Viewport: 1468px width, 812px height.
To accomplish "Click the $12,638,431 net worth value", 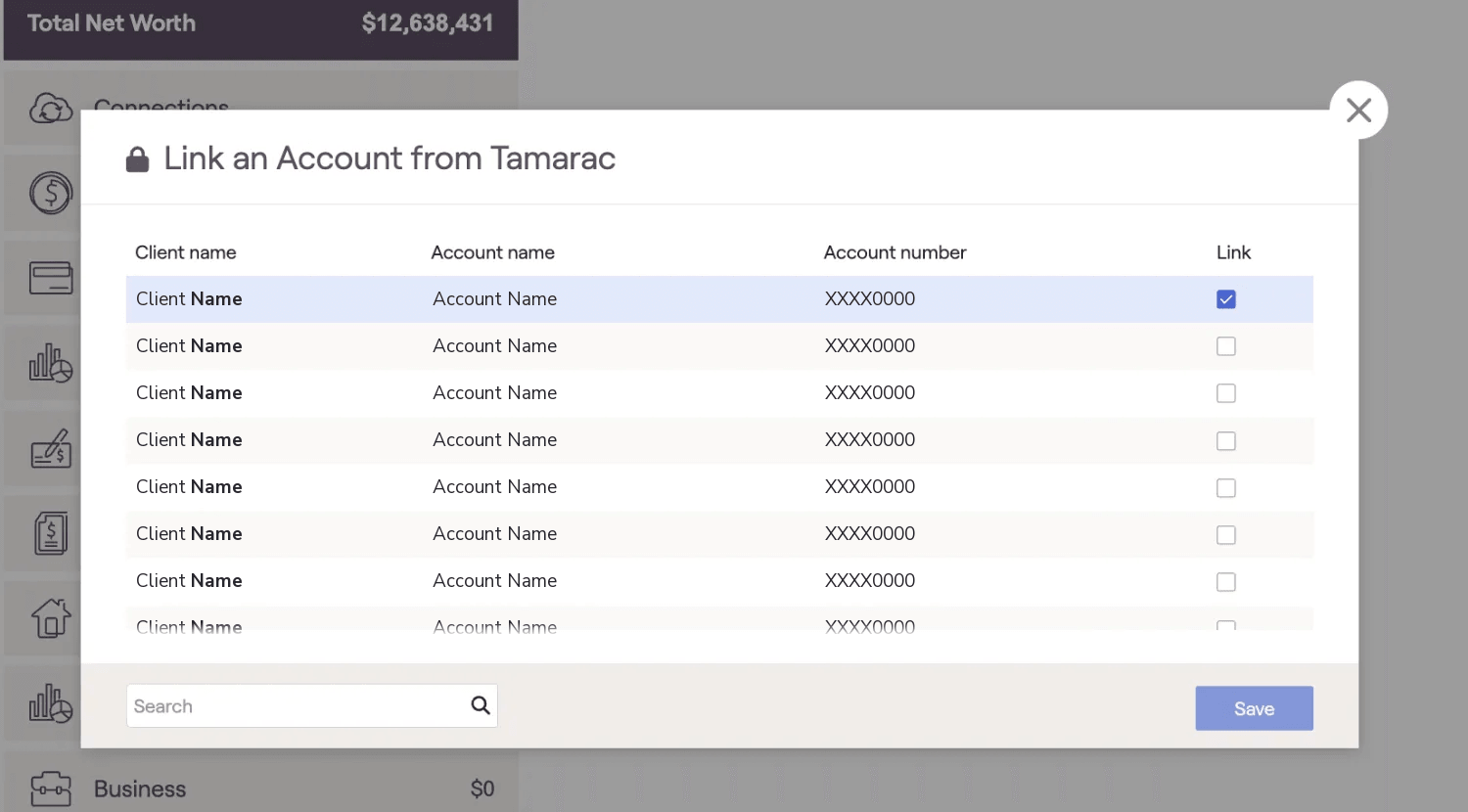I will [x=428, y=23].
